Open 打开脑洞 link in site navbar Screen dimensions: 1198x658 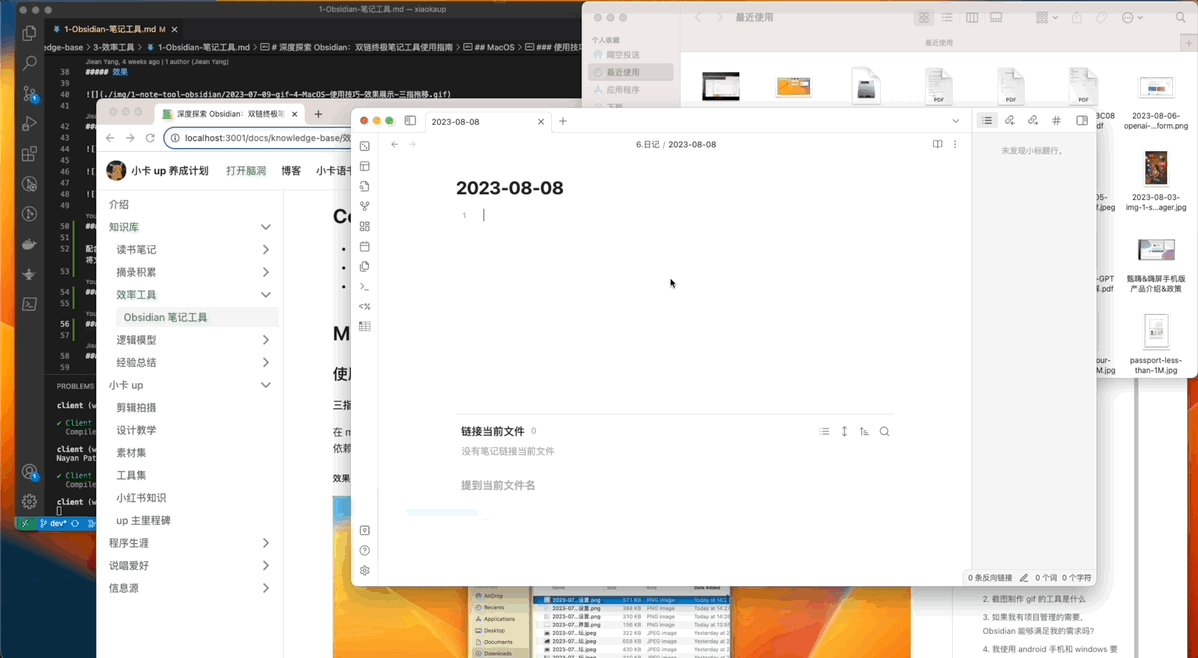point(246,170)
